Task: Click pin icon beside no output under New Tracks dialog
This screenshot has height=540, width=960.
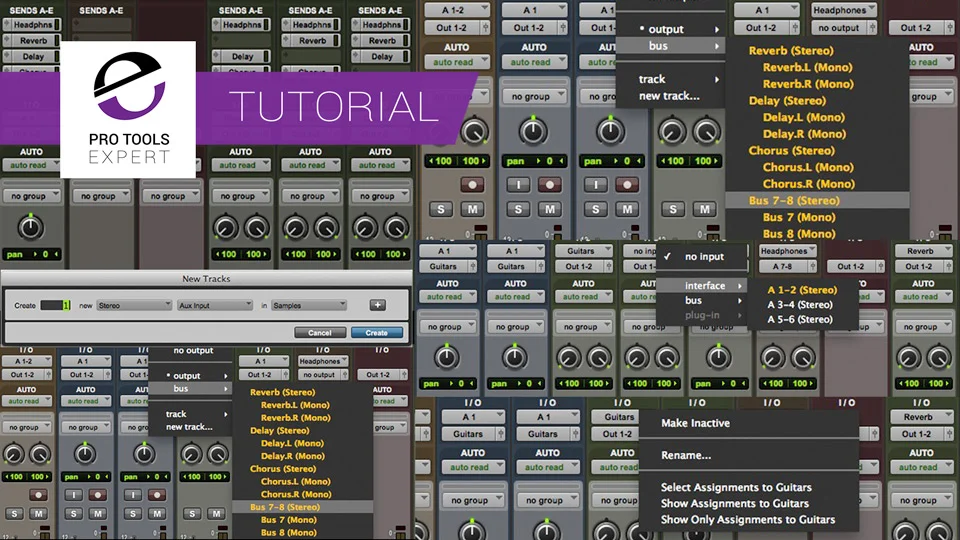Action: (x=345, y=375)
